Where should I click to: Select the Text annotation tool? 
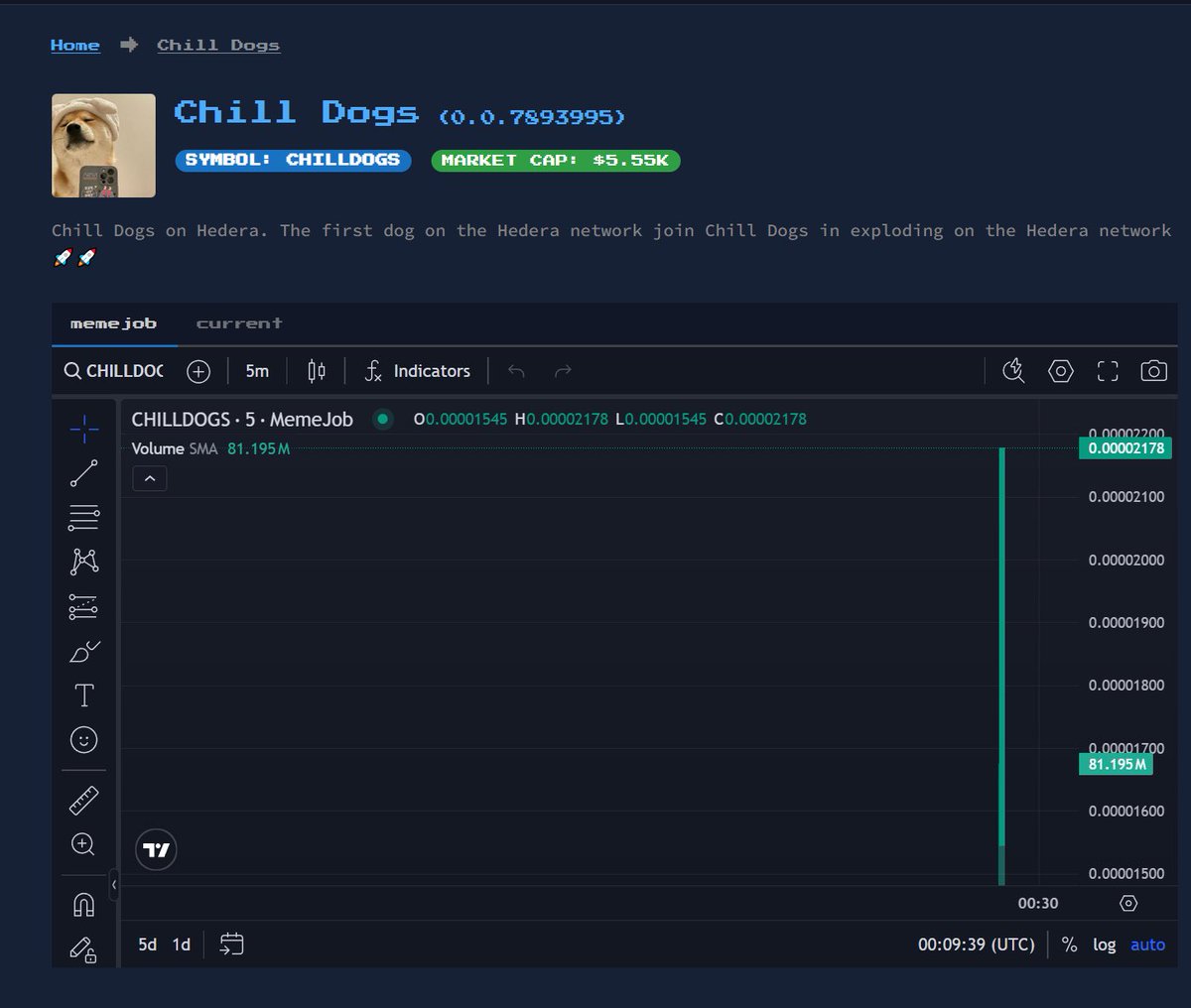tap(84, 695)
